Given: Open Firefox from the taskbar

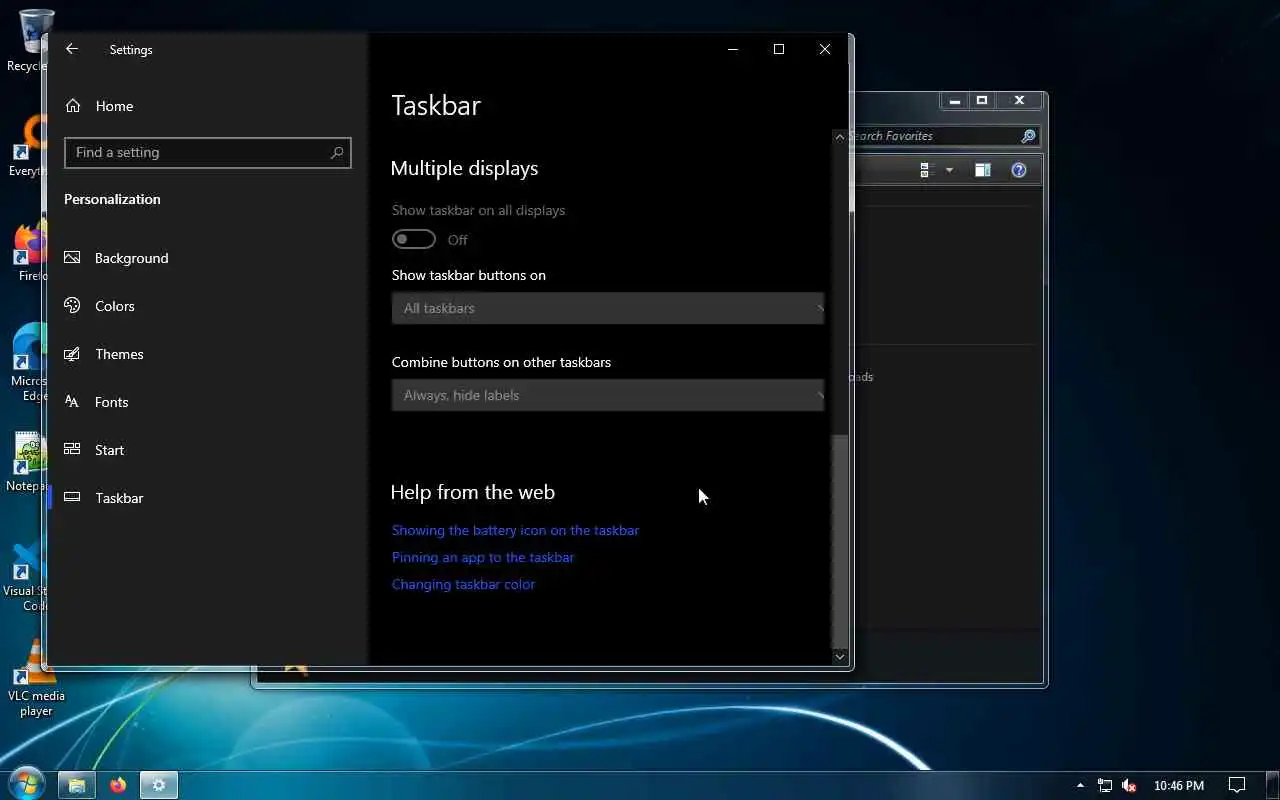Looking at the screenshot, I should [x=118, y=785].
